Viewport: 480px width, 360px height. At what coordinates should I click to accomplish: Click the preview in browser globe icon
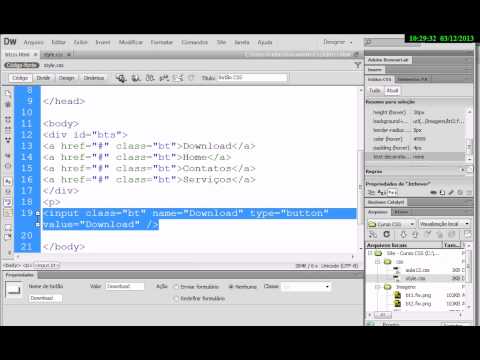coord(136,78)
